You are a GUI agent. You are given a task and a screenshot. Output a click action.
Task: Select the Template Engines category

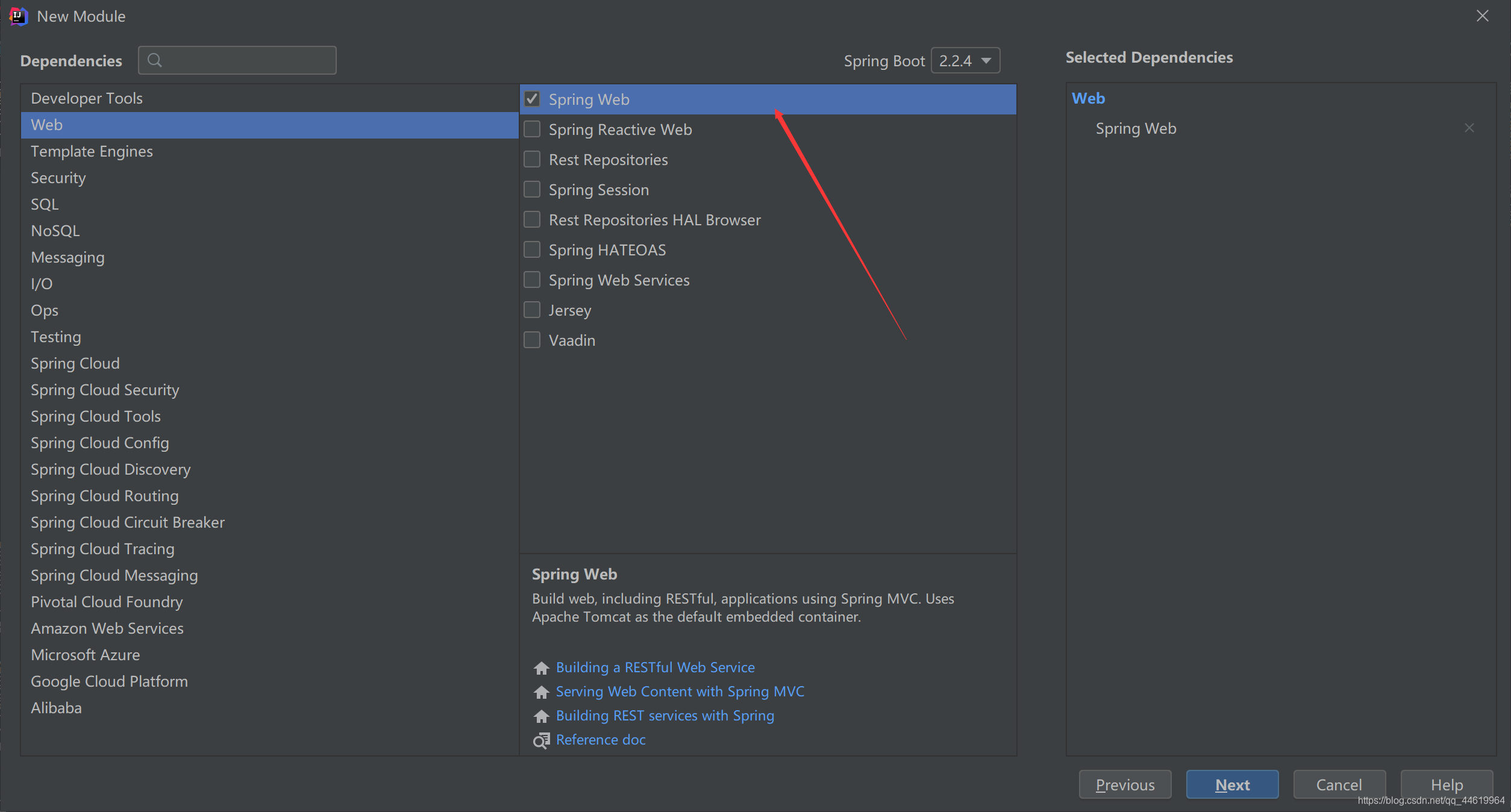coord(92,151)
